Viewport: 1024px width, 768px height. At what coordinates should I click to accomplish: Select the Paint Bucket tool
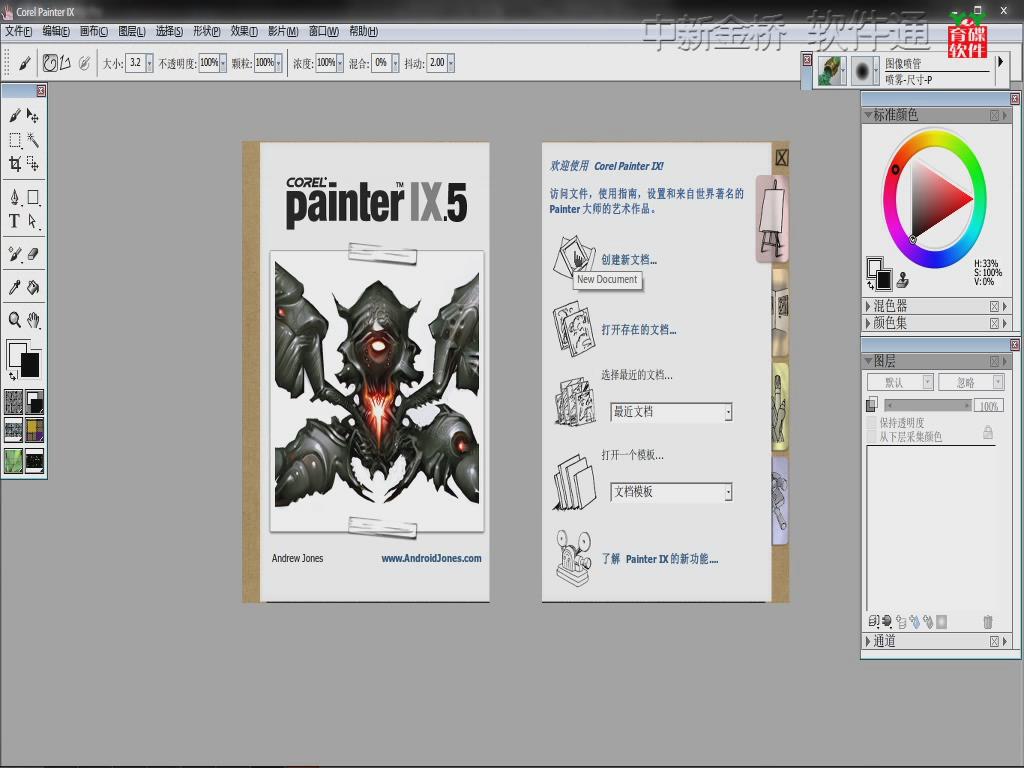tap(33, 287)
